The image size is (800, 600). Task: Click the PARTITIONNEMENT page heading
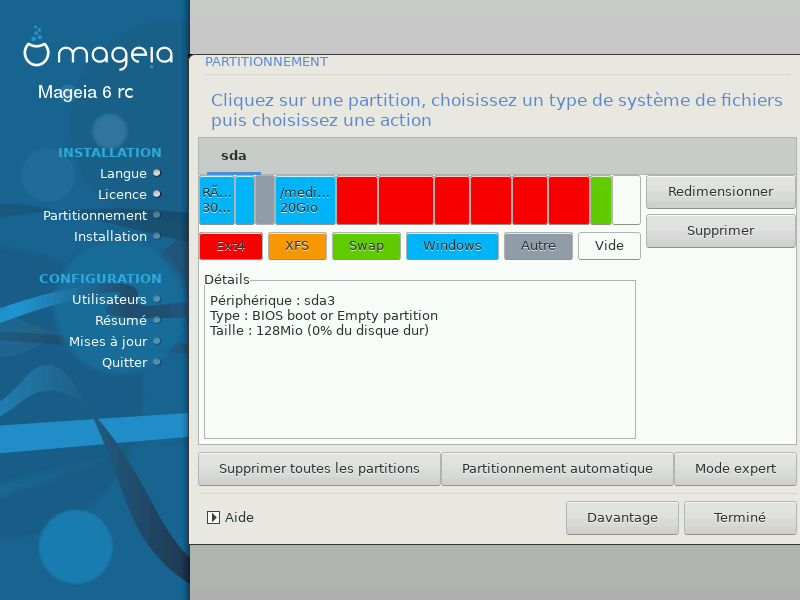click(266, 62)
